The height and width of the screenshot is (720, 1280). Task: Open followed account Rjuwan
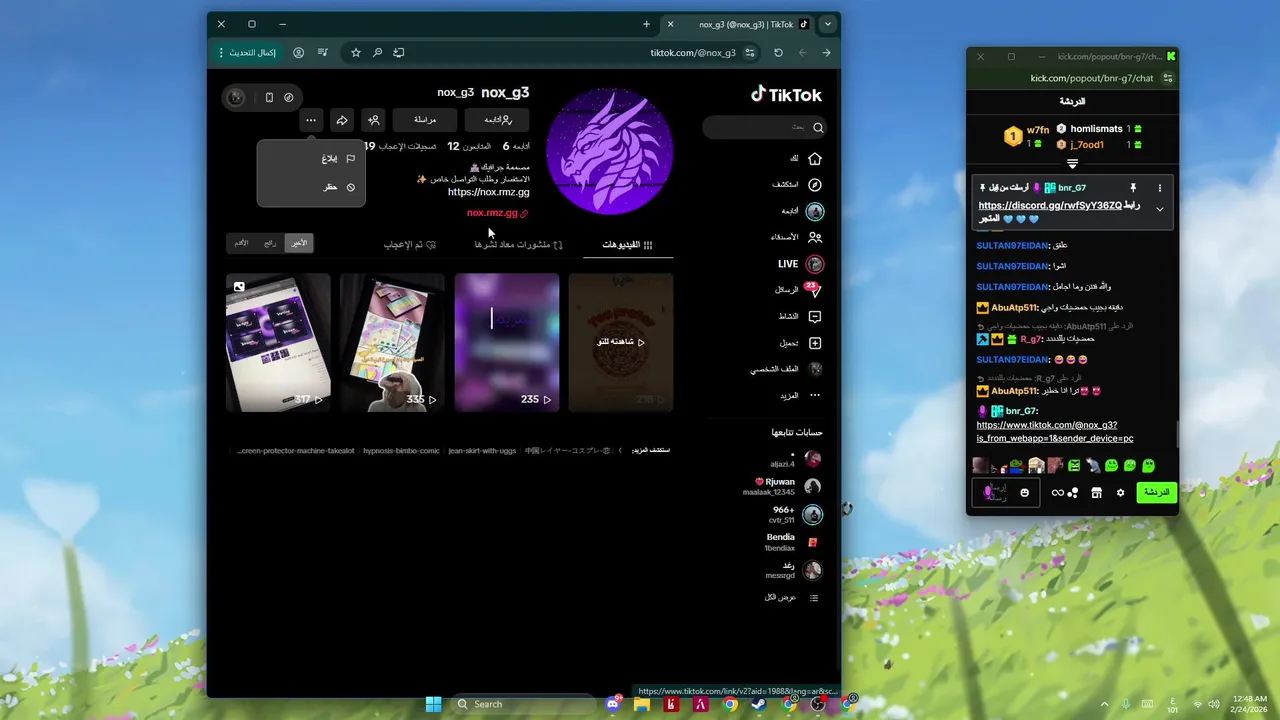click(x=783, y=486)
